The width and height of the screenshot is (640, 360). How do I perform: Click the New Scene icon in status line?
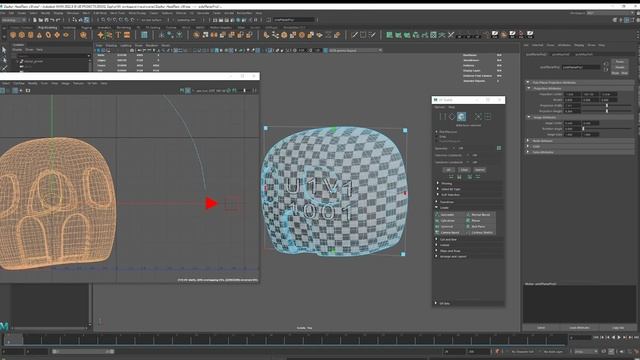point(35,20)
